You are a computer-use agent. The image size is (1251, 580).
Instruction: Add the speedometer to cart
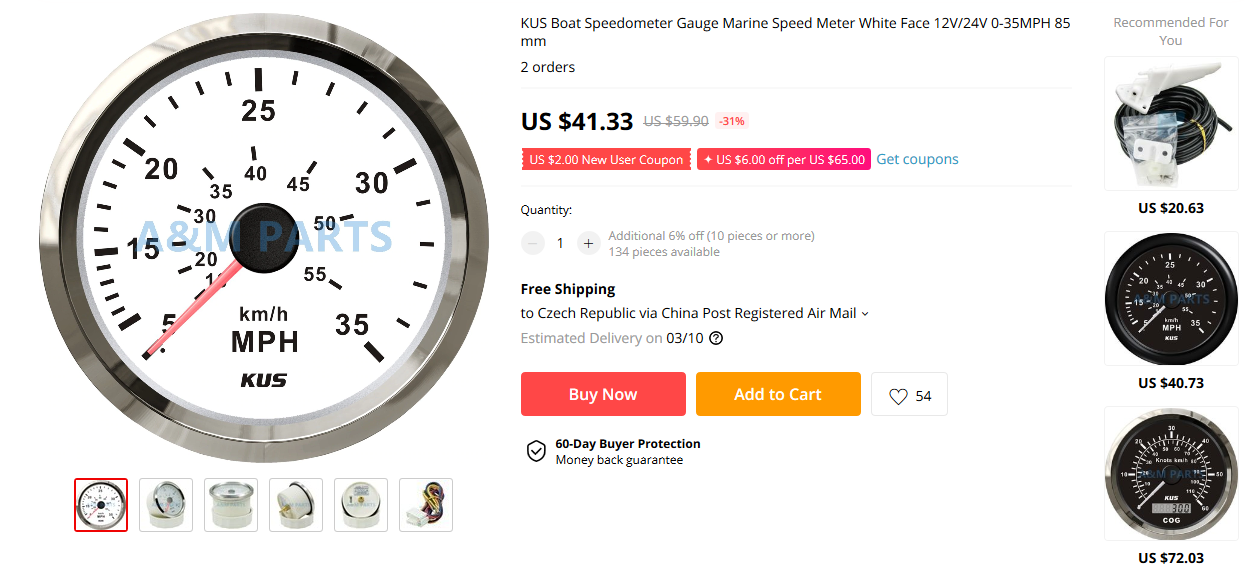coord(777,394)
